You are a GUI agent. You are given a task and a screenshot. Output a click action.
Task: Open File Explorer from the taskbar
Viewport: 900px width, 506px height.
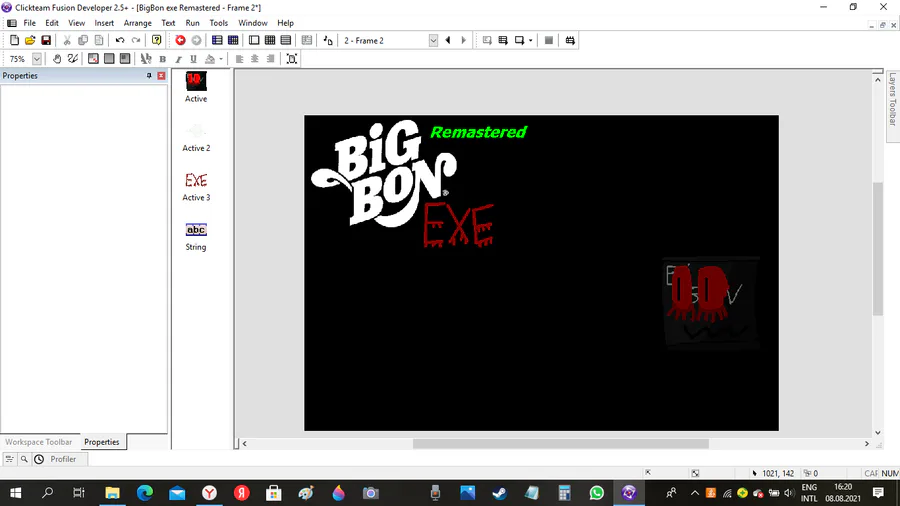click(112, 493)
